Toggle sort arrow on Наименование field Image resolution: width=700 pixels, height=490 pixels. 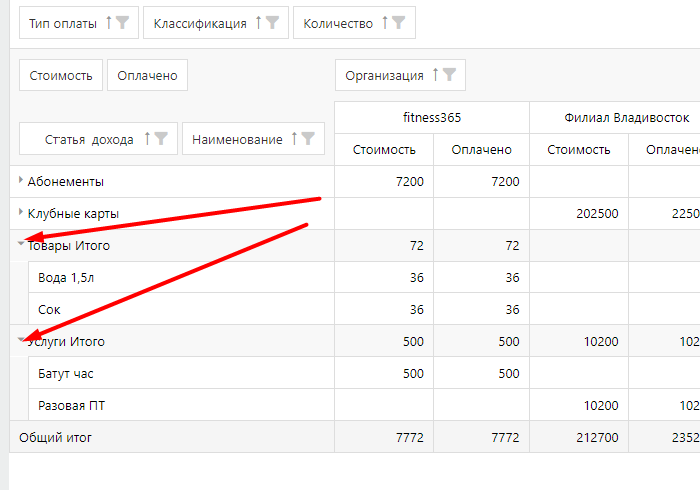[294, 138]
